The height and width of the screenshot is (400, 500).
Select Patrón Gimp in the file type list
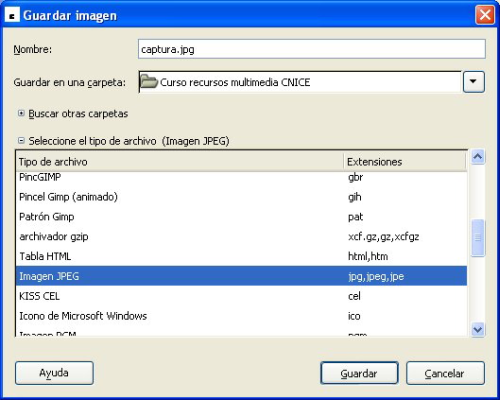241,217
